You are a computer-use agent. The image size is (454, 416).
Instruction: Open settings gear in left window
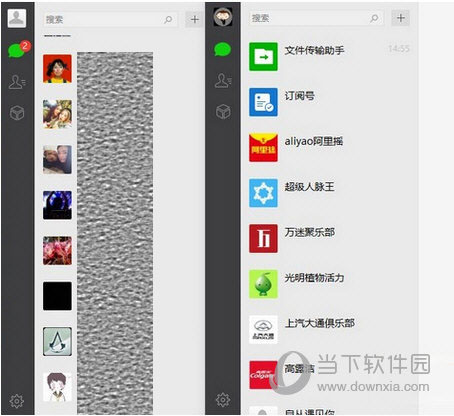click(17, 401)
